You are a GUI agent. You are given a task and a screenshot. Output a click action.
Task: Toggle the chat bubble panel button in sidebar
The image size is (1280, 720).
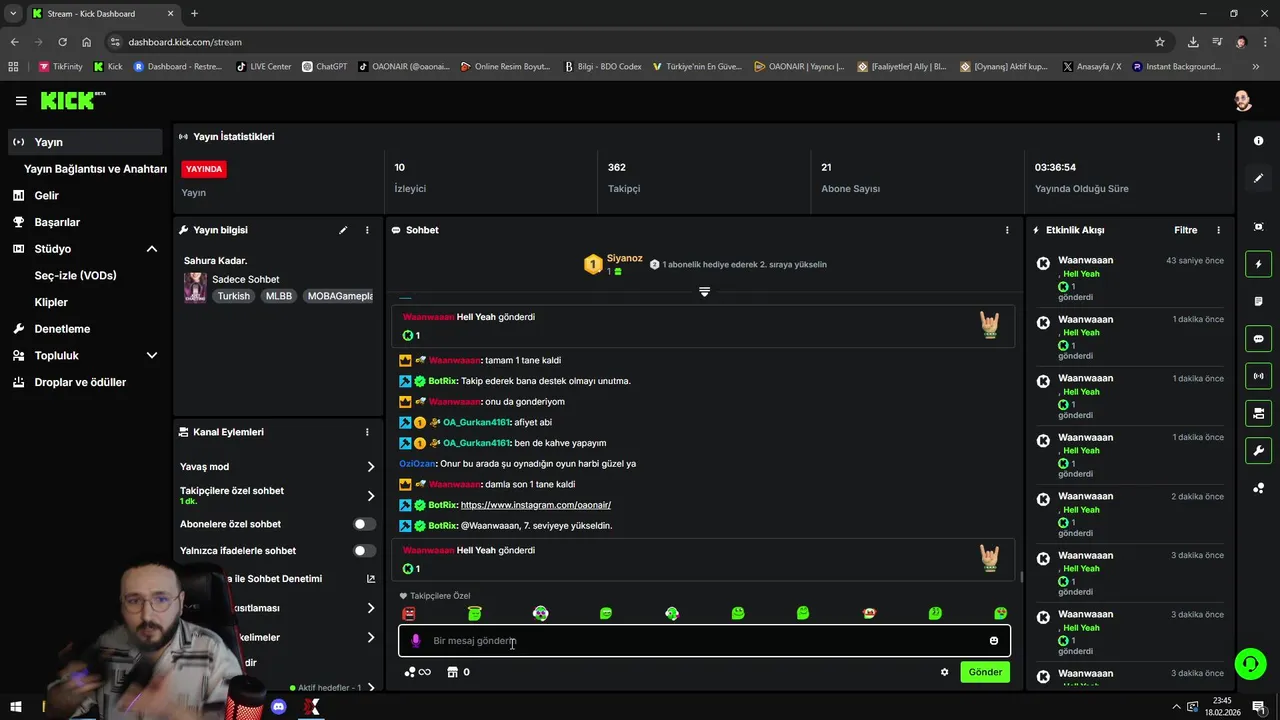(x=1258, y=339)
